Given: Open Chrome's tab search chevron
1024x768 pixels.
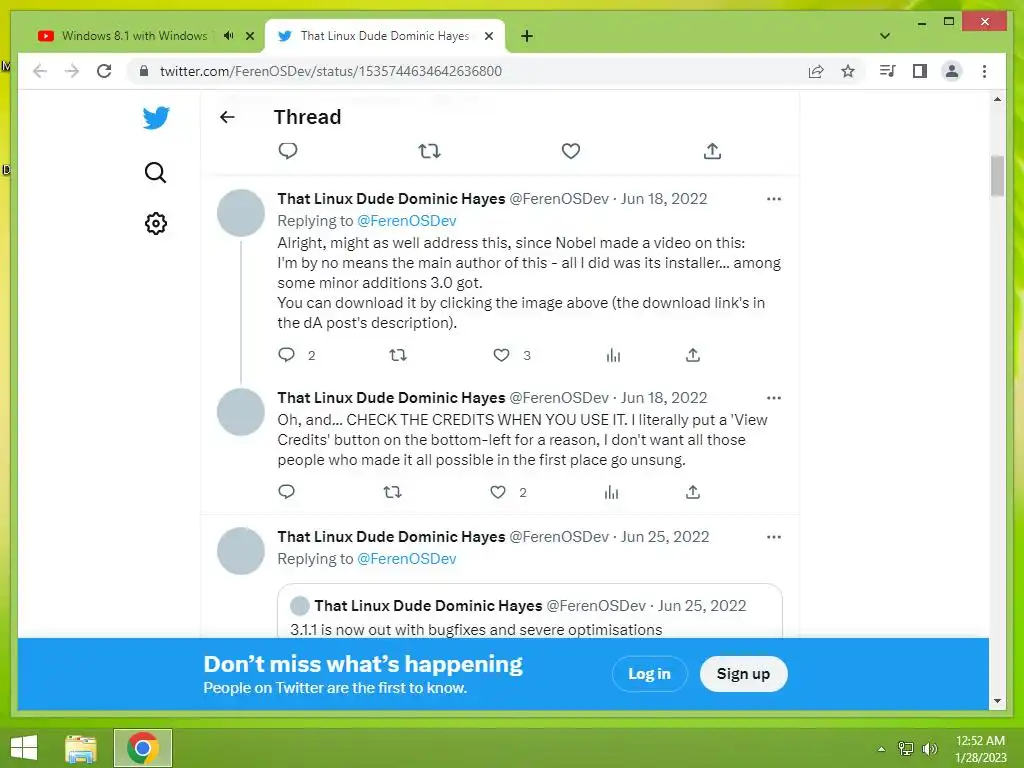Looking at the screenshot, I should coord(885,36).
